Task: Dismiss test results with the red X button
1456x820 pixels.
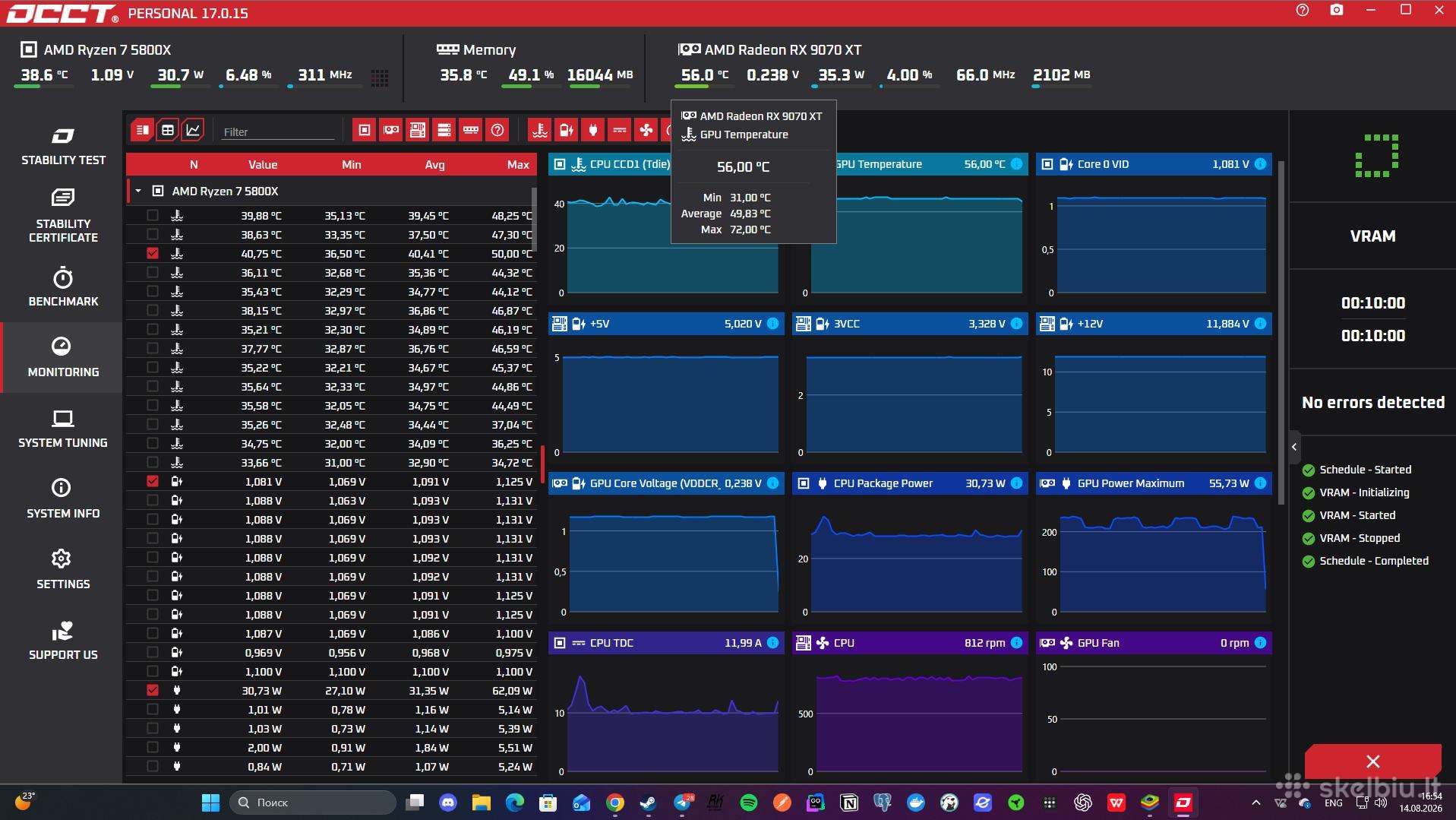Action: point(1372,761)
